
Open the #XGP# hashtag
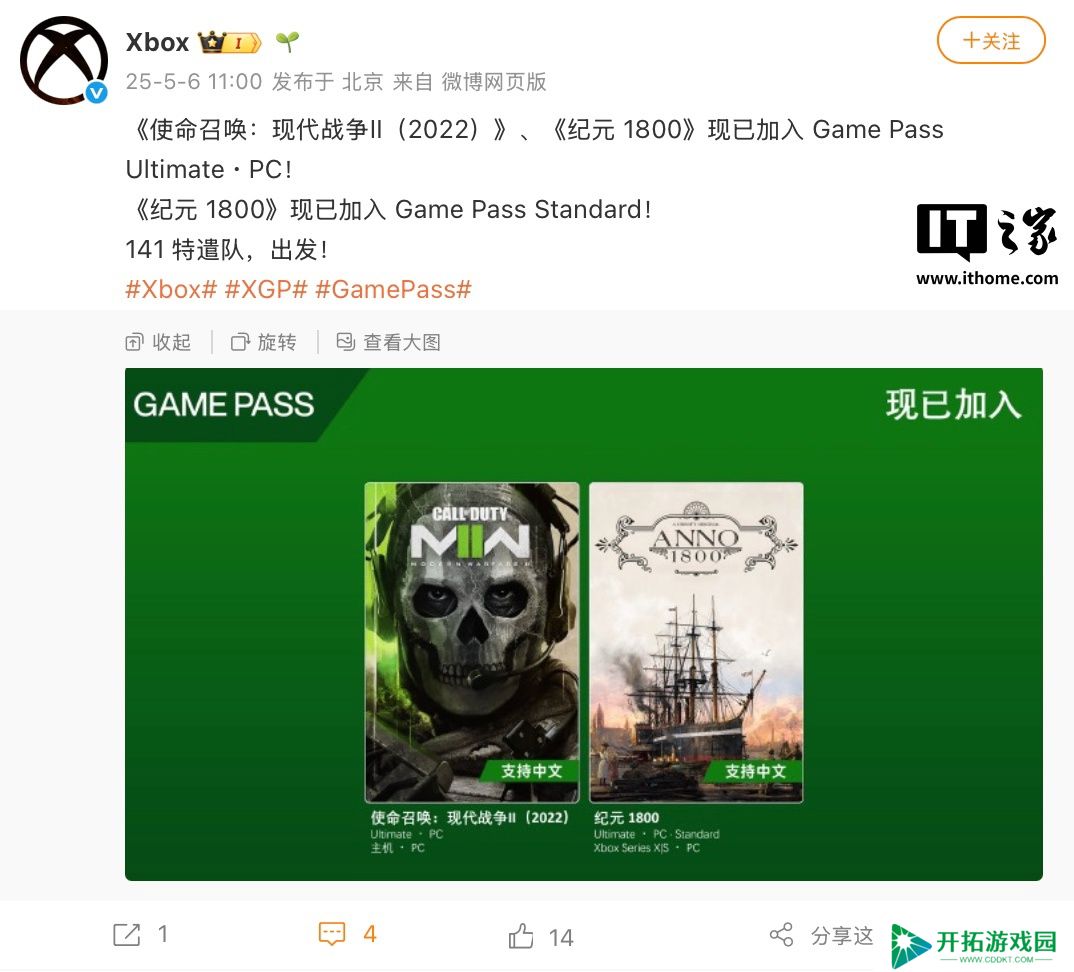[x=266, y=289]
